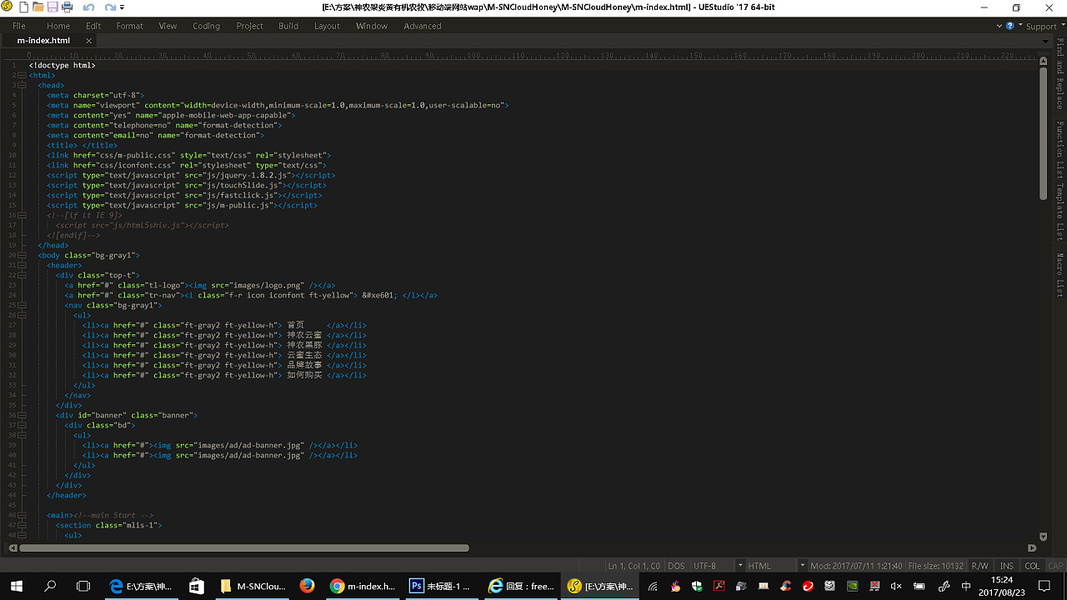Open the Layout ribbon tab

coord(327,26)
